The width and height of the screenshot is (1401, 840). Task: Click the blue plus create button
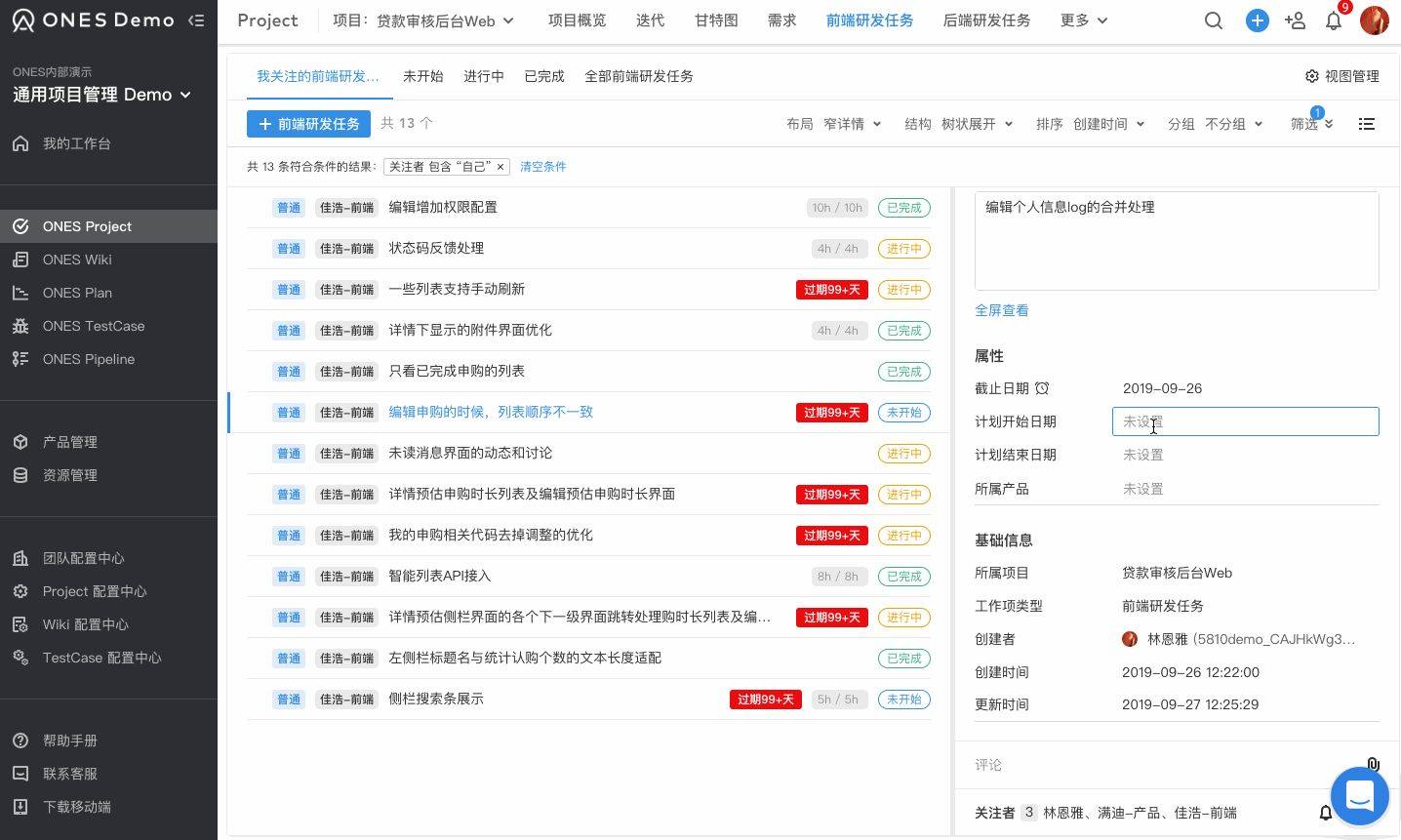1257,20
